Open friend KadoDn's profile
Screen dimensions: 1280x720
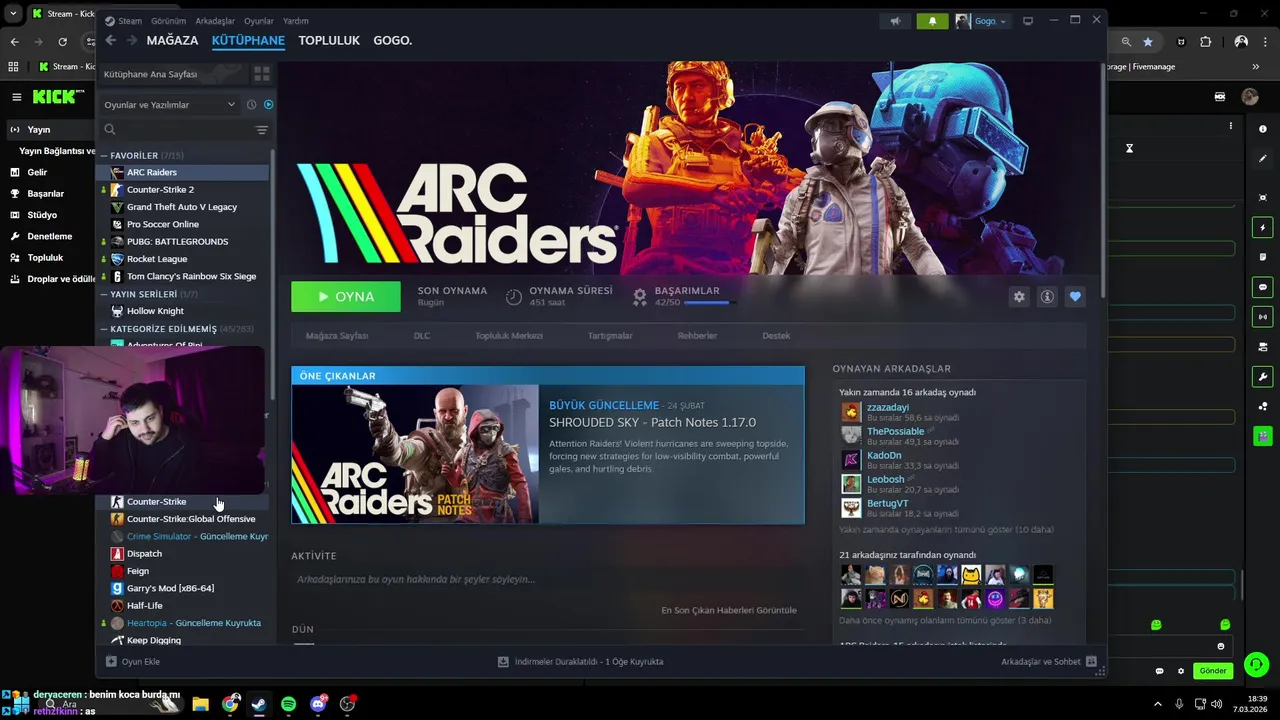tap(884, 456)
